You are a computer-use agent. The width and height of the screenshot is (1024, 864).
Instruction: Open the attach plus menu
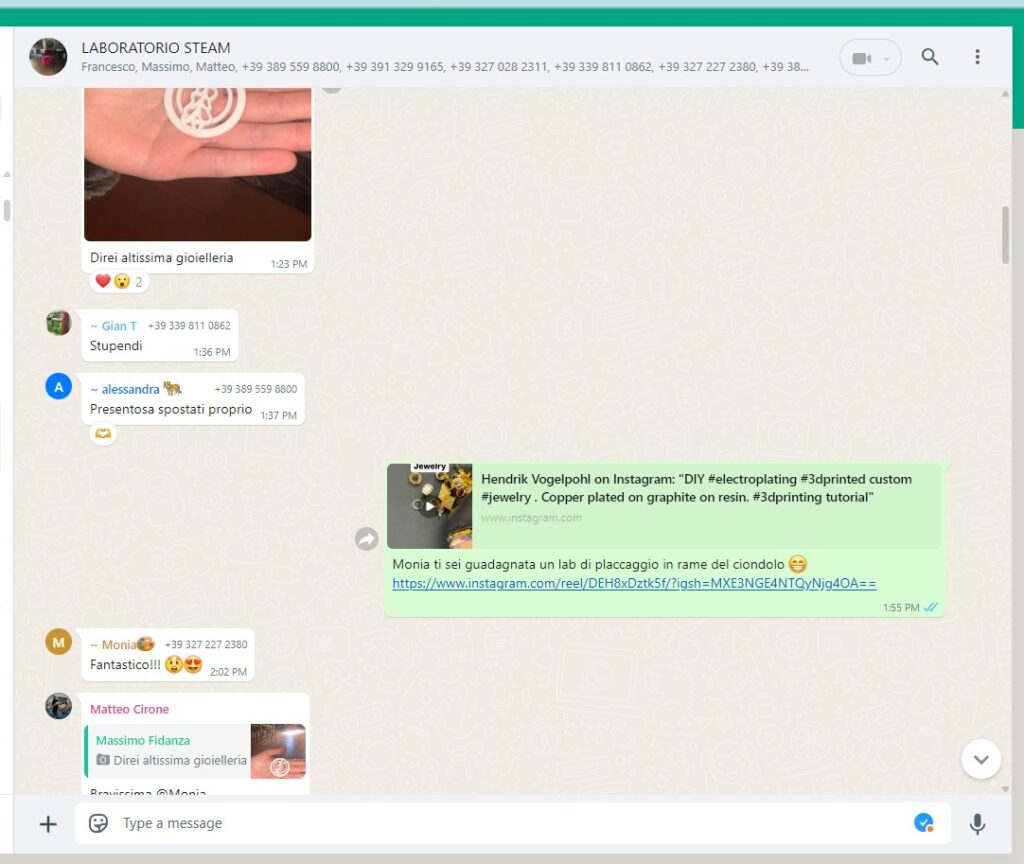(x=48, y=824)
